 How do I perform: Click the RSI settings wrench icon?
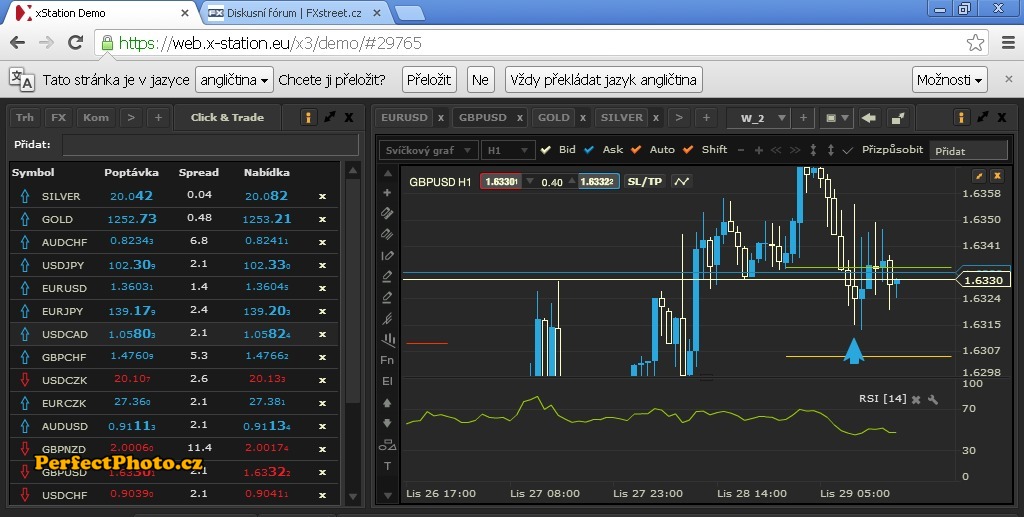coord(933,400)
